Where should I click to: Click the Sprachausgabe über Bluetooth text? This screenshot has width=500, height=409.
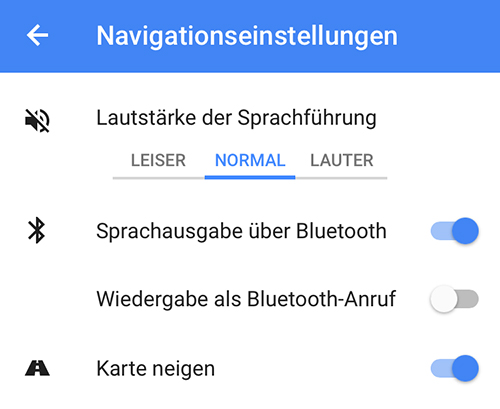pos(241,231)
